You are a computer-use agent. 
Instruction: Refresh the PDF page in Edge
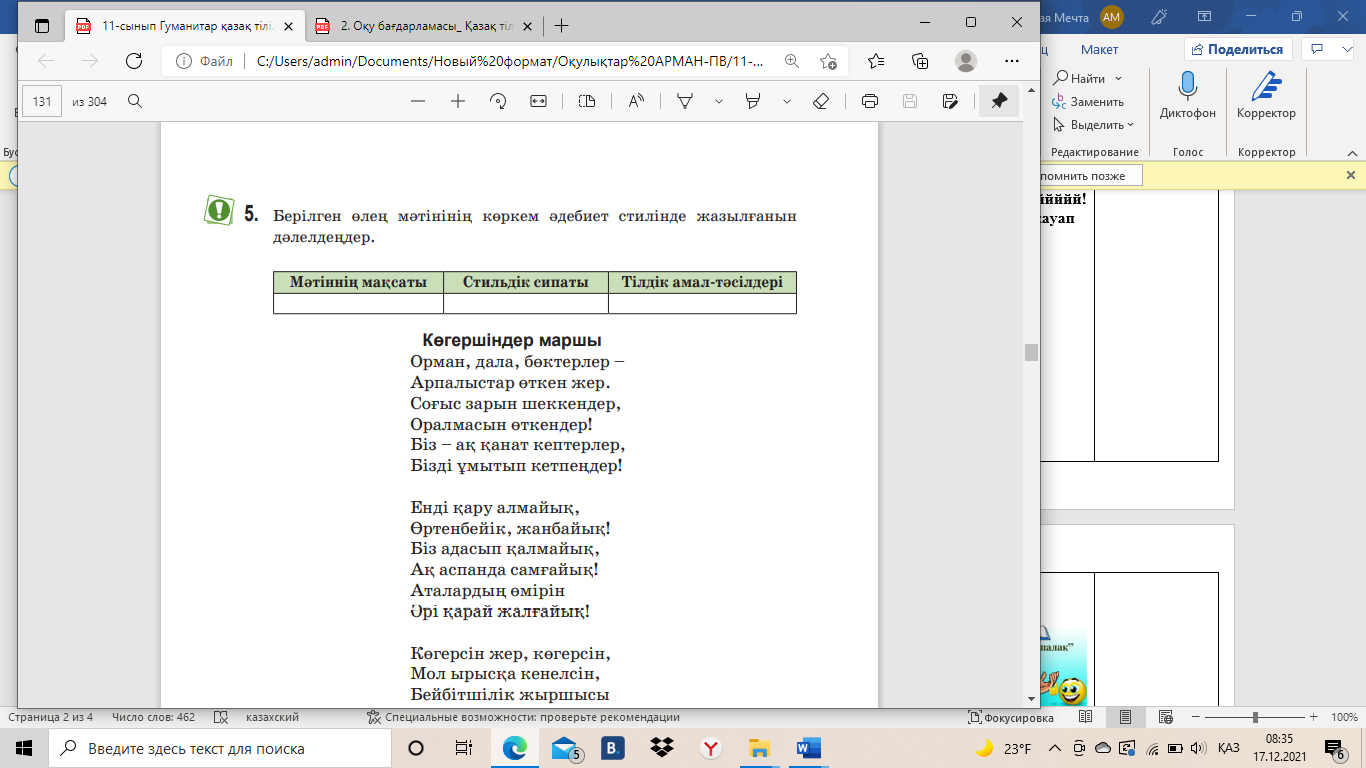pos(134,61)
